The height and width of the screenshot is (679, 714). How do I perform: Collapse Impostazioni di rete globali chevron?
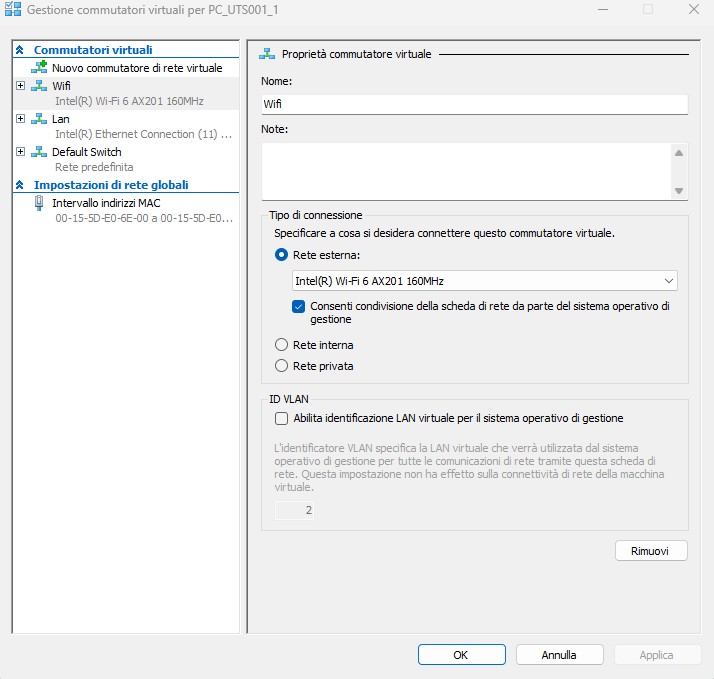tap(19, 185)
